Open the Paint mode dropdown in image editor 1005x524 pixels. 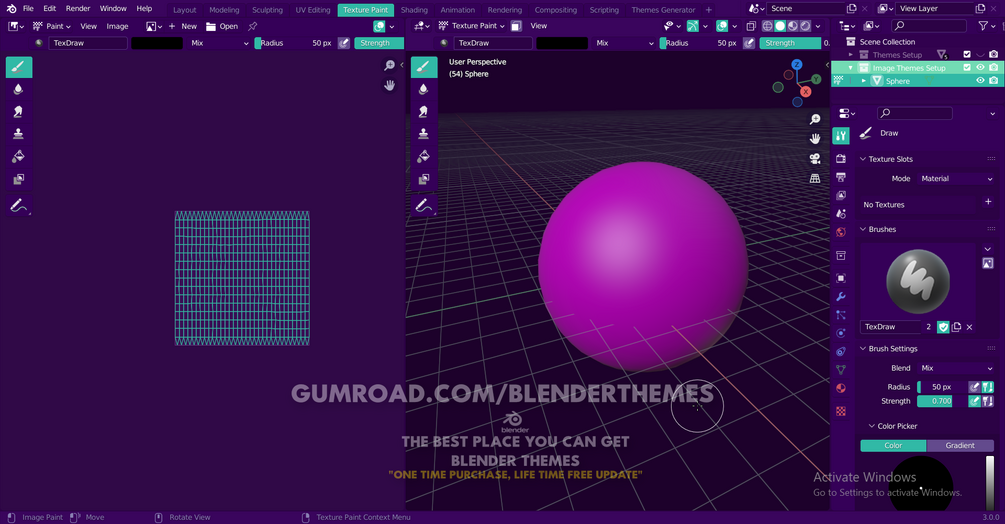(52, 26)
